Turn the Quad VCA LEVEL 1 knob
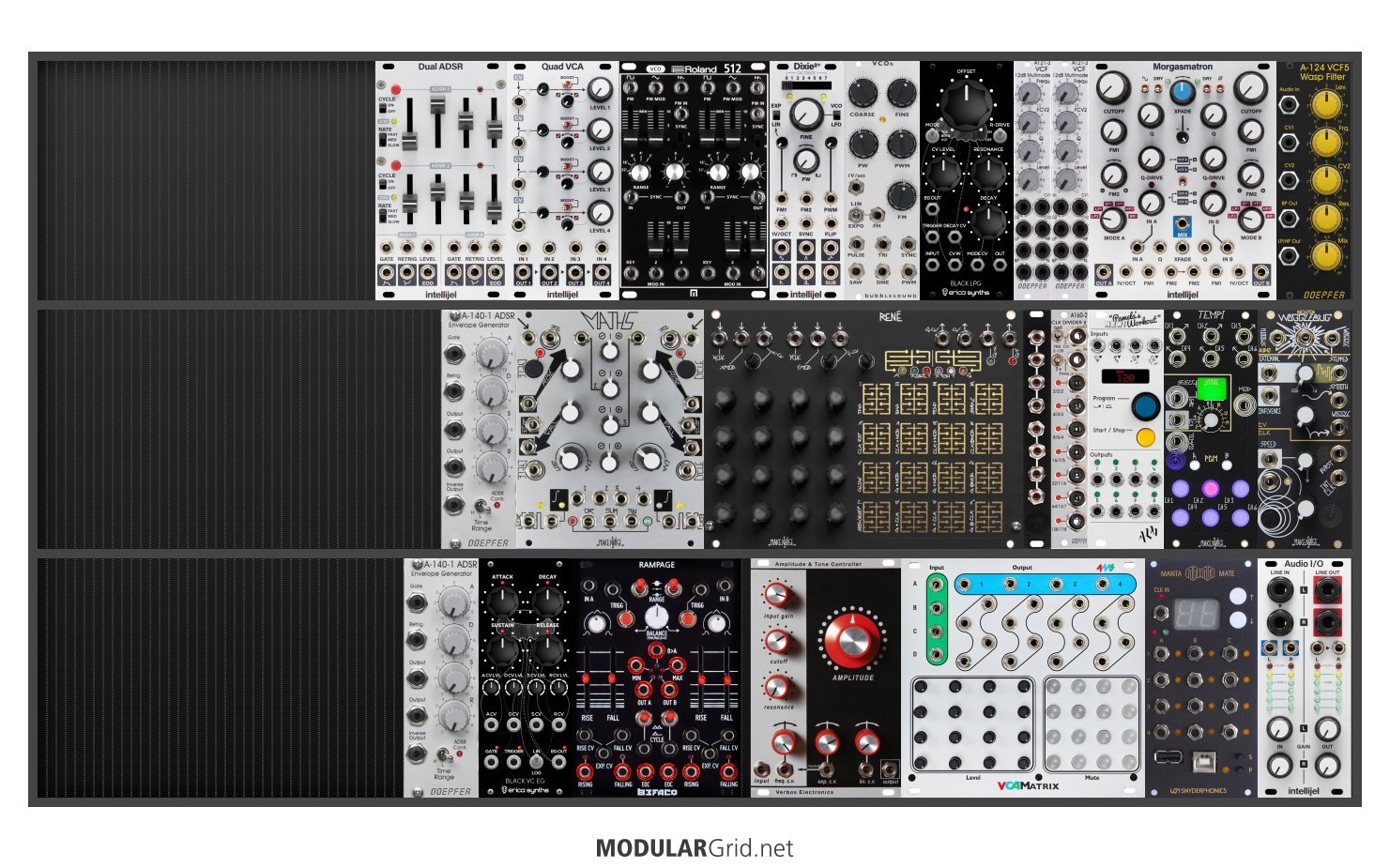The image size is (1390, 868). click(599, 91)
